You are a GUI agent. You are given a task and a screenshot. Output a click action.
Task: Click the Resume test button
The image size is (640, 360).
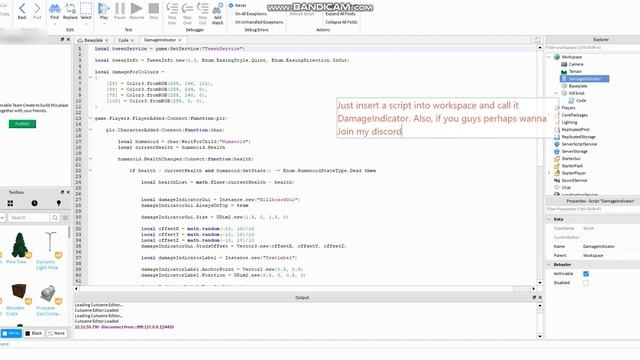pos(137,11)
